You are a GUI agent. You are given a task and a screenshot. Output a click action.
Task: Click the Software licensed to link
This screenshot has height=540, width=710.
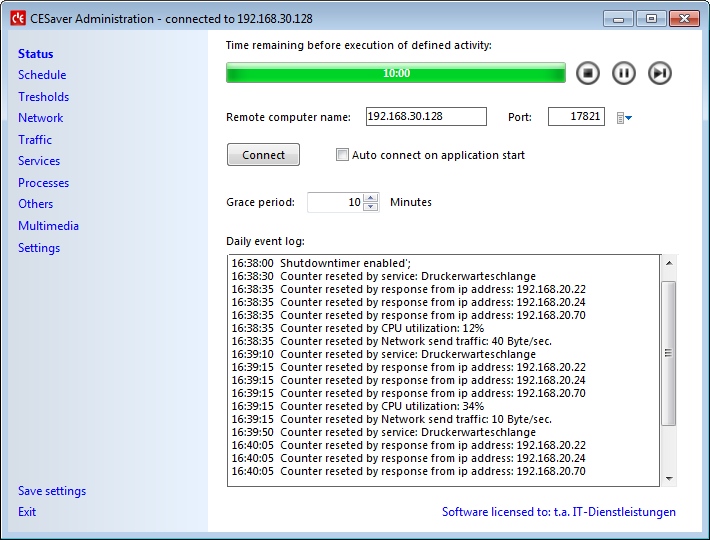(x=559, y=512)
